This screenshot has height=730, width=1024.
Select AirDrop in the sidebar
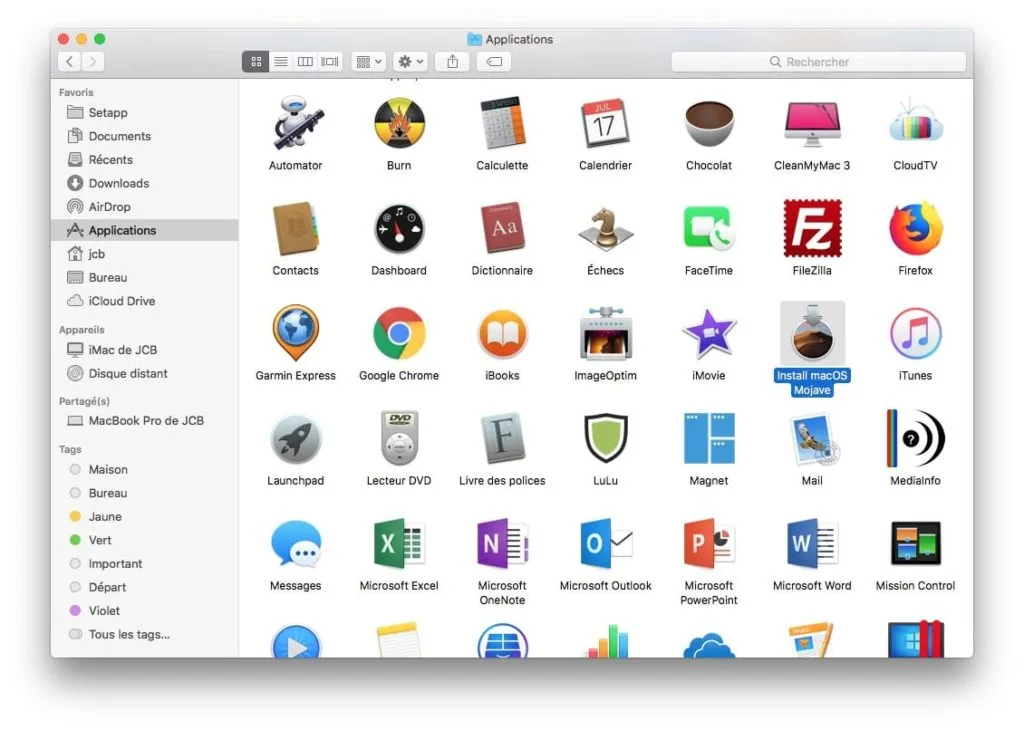[x=145, y=206]
